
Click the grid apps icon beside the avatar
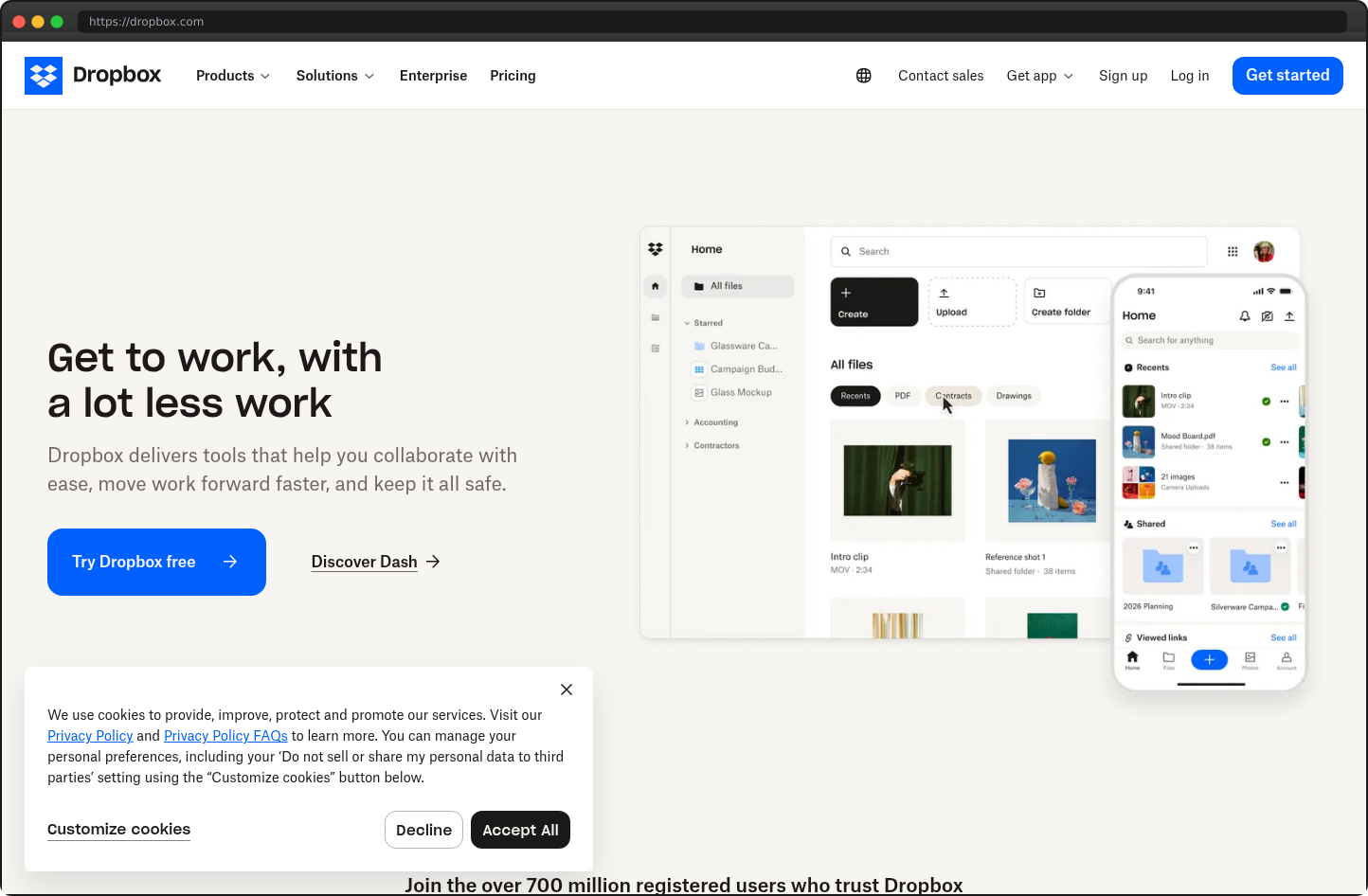(x=1233, y=251)
